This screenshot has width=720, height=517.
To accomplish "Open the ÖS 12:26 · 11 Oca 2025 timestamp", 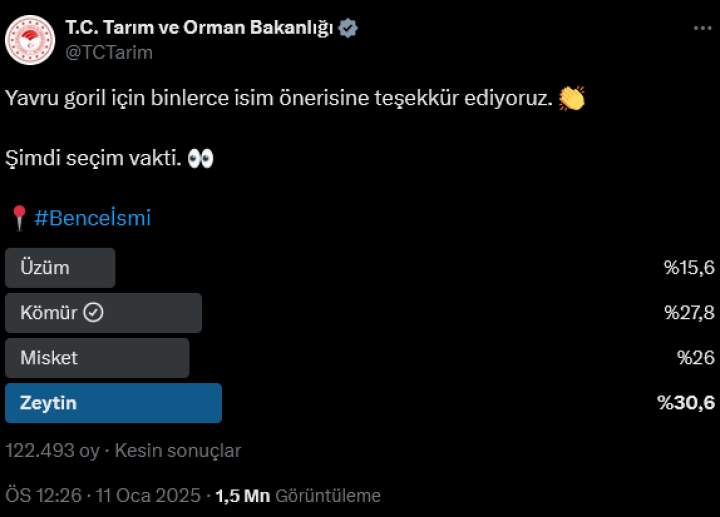I will 102,495.
